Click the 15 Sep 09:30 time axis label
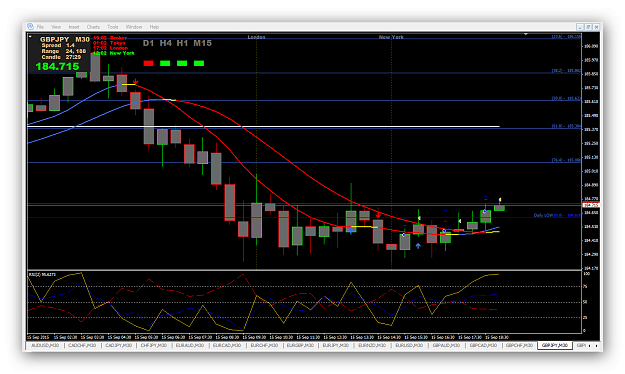The image size is (625, 374). click(x=256, y=337)
